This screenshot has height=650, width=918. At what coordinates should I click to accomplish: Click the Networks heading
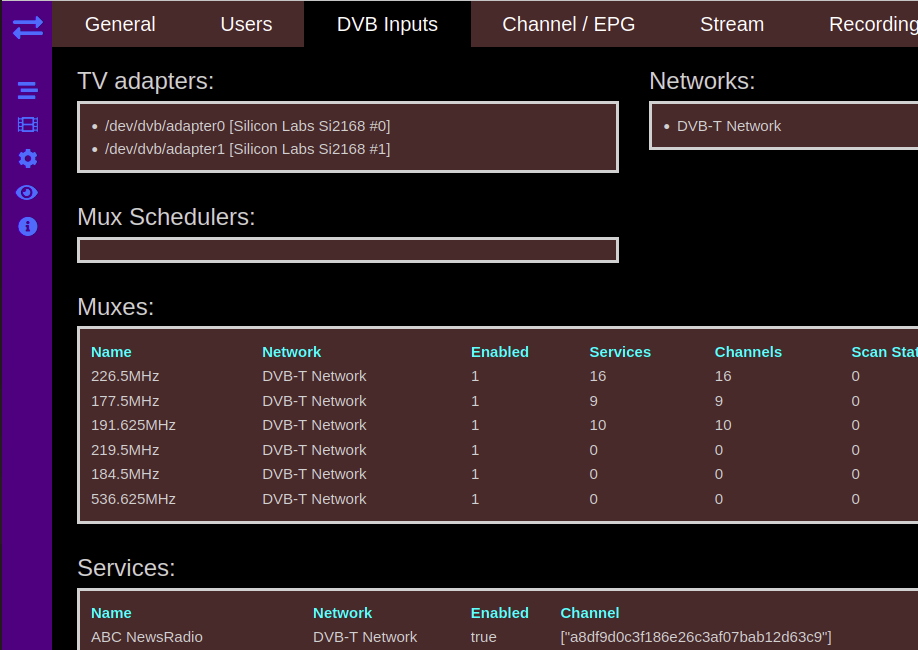coord(702,81)
